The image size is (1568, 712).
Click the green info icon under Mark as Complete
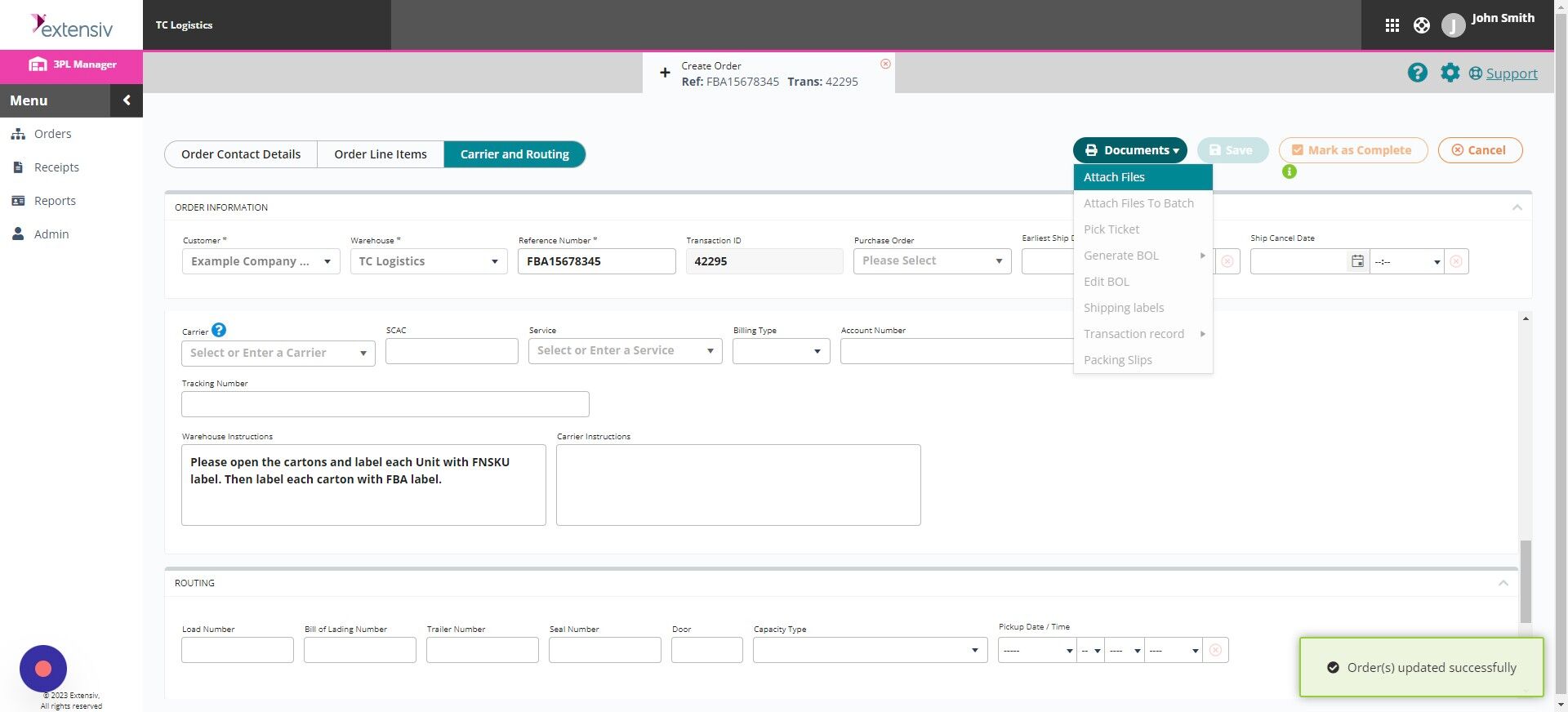click(1290, 171)
